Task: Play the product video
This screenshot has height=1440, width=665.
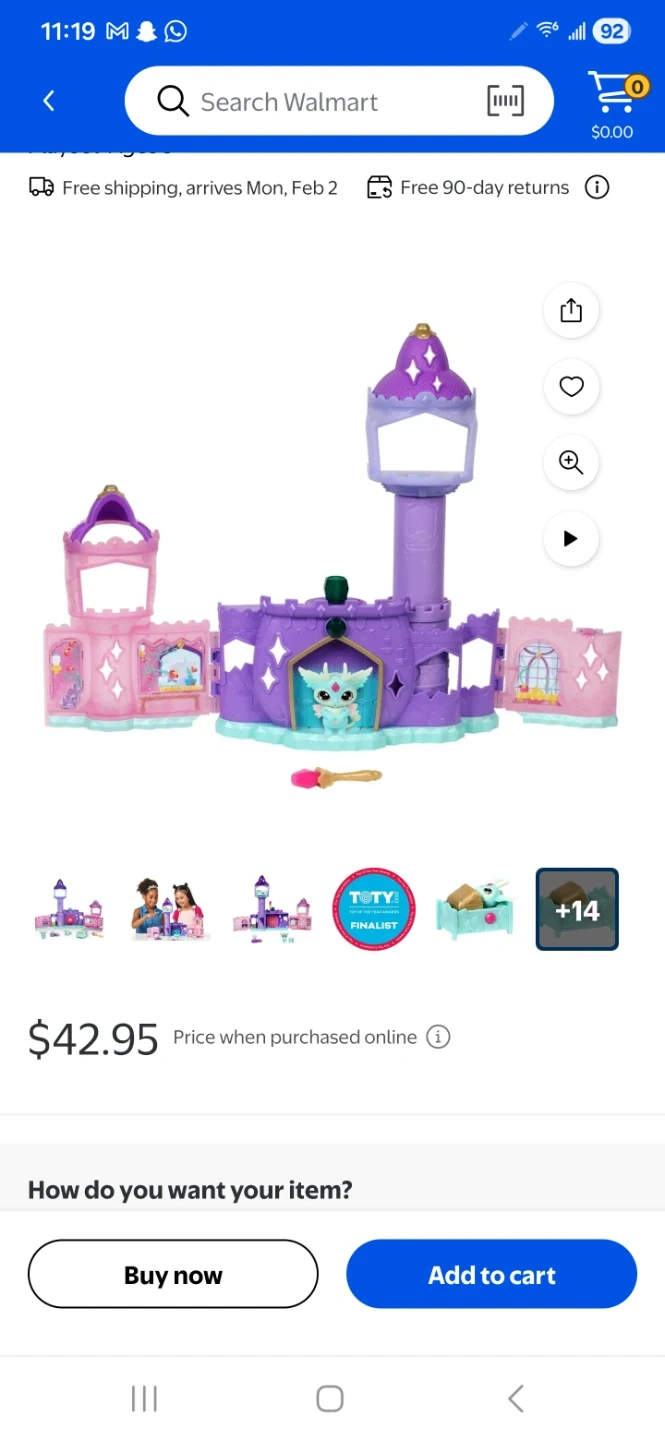Action: tap(571, 539)
